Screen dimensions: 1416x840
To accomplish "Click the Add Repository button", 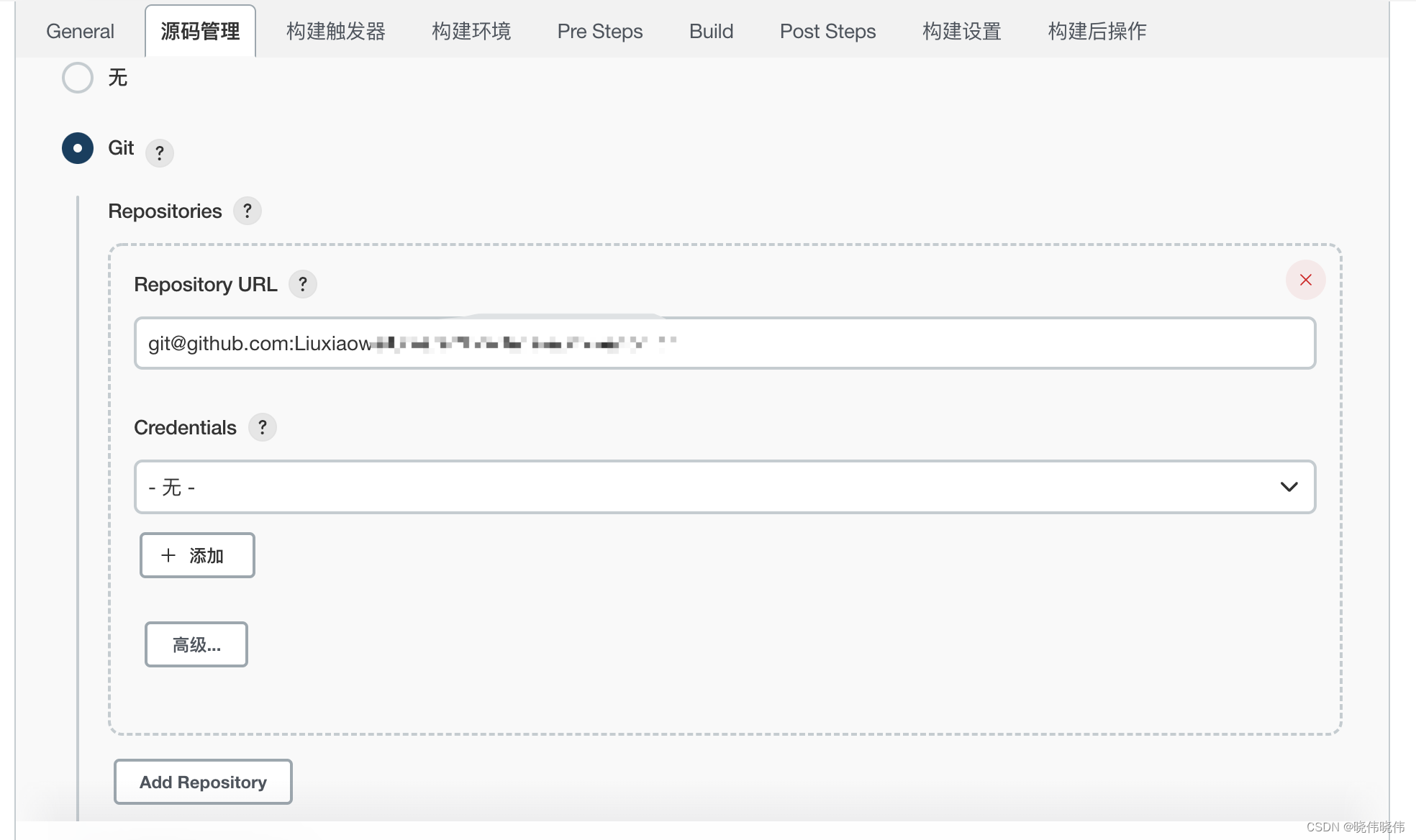I will pyautogui.click(x=203, y=782).
